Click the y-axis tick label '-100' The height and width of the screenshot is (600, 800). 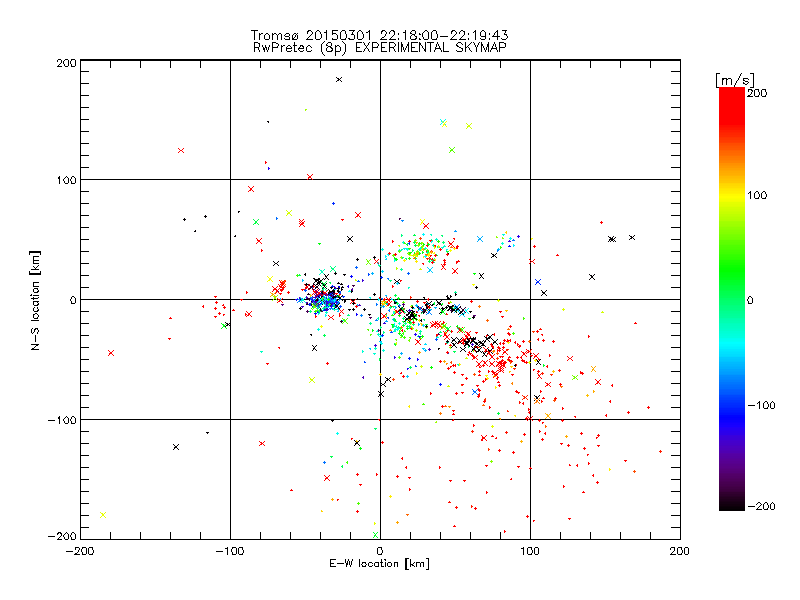(x=62, y=420)
